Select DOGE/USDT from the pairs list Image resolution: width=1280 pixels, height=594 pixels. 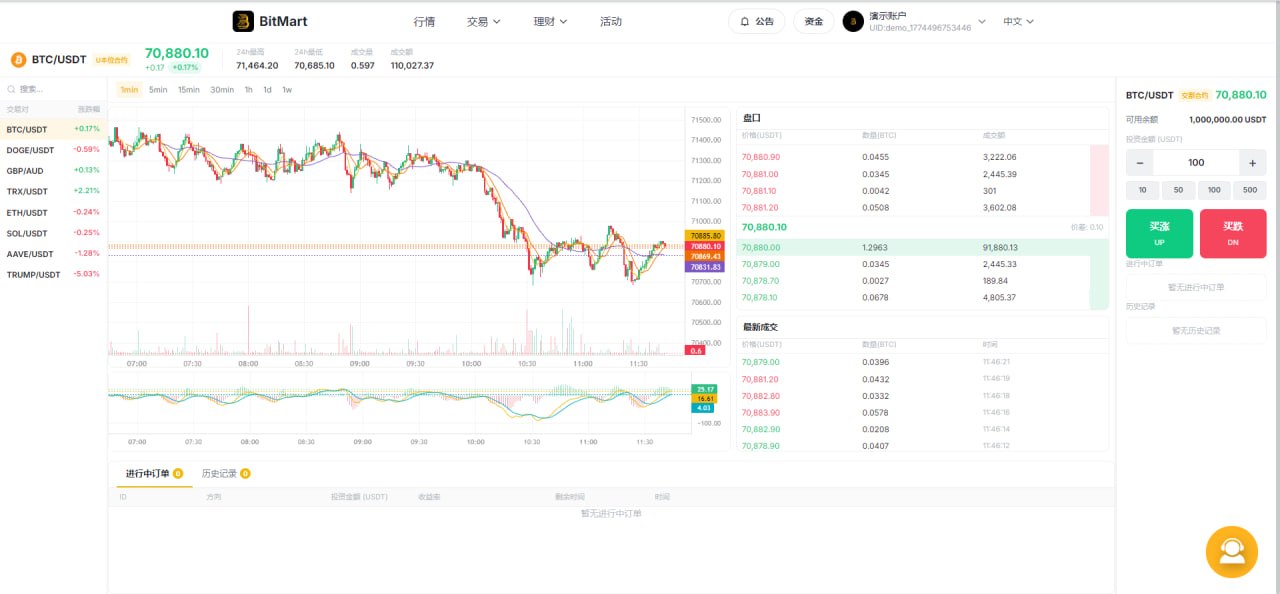(30, 150)
